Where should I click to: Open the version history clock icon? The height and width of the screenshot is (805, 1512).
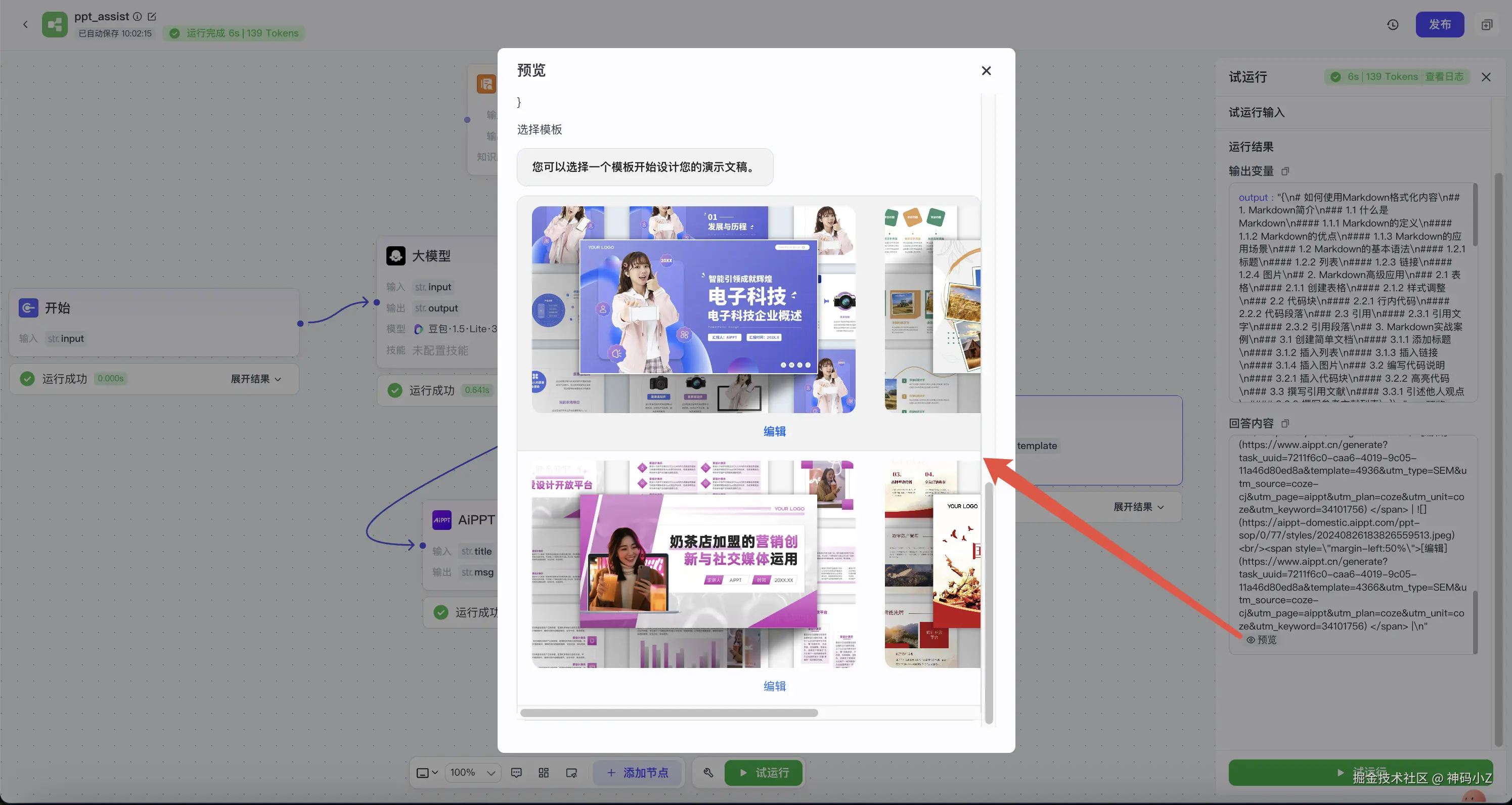pyautogui.click(x=1392, y=25)
